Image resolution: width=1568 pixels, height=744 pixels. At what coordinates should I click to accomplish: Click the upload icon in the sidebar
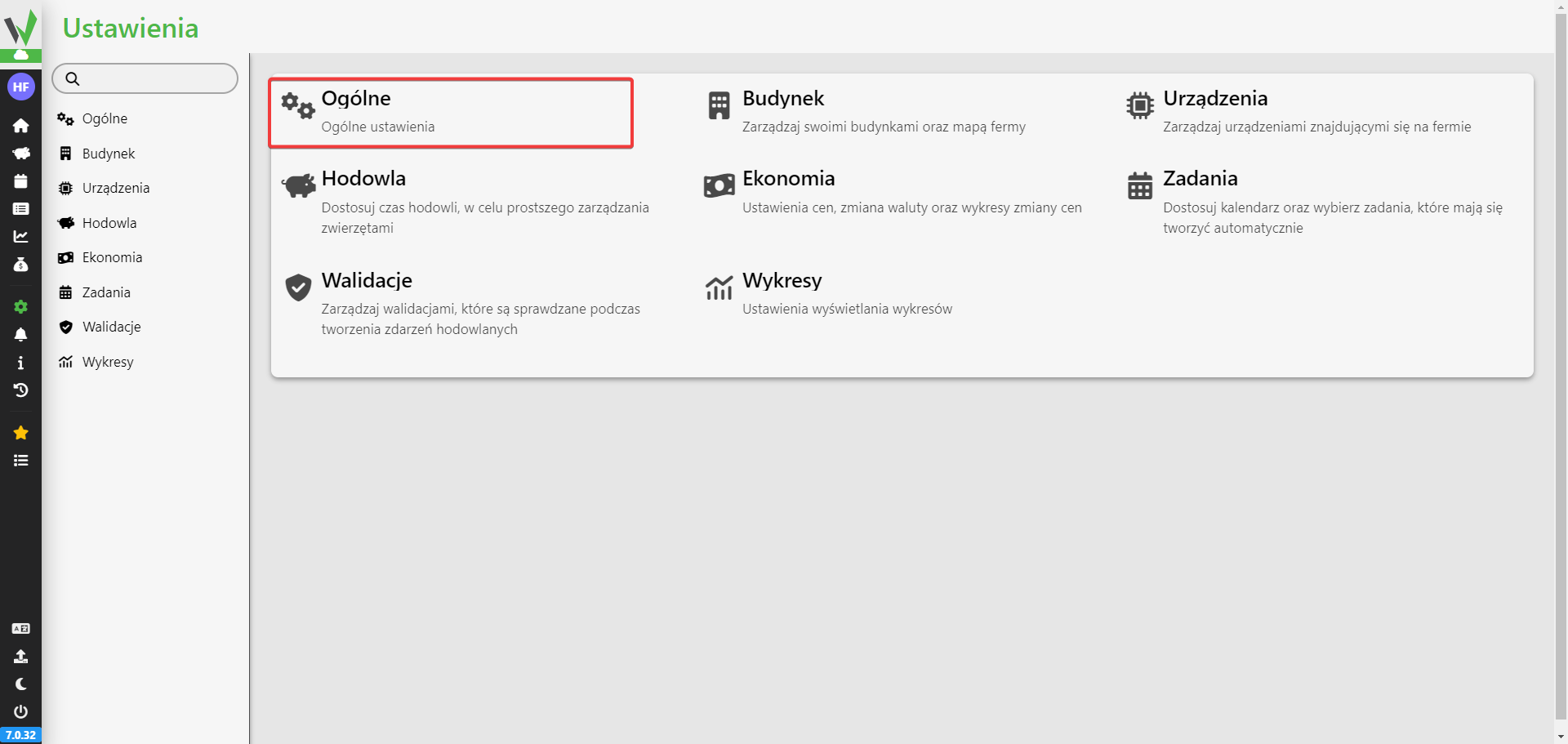click(20, 657)
